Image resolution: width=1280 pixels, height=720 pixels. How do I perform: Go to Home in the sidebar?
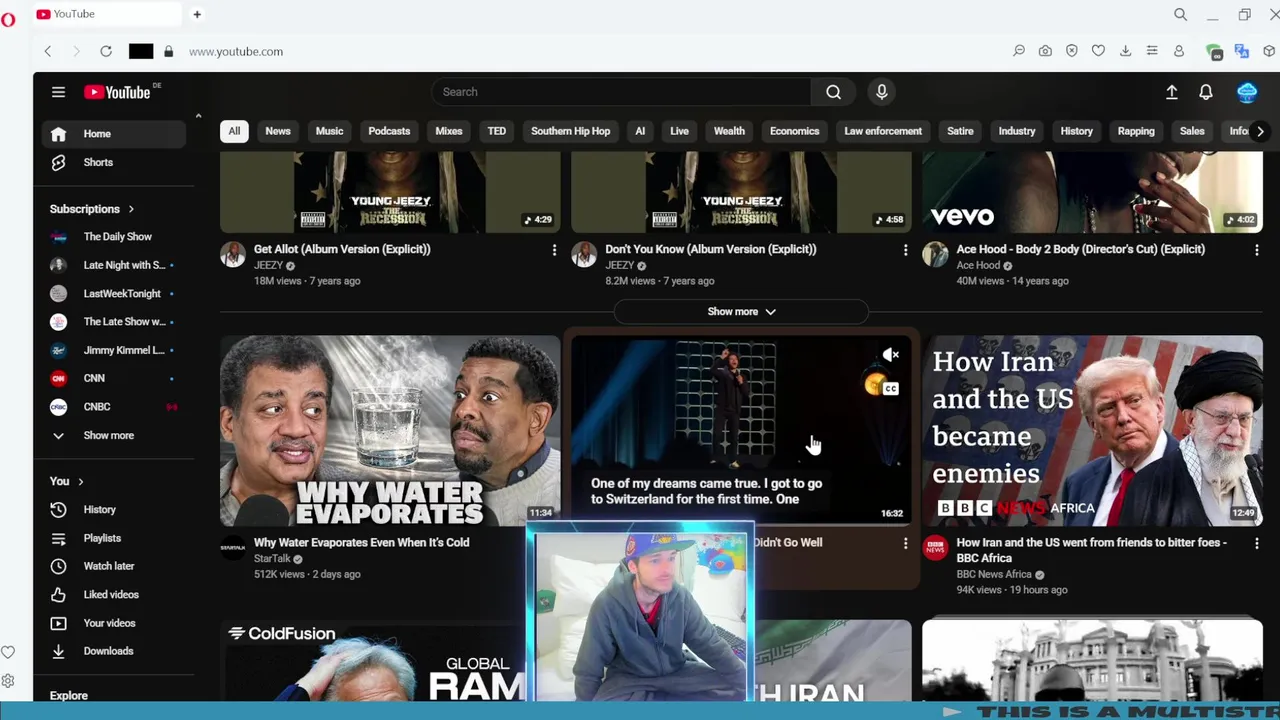point(114,134)
